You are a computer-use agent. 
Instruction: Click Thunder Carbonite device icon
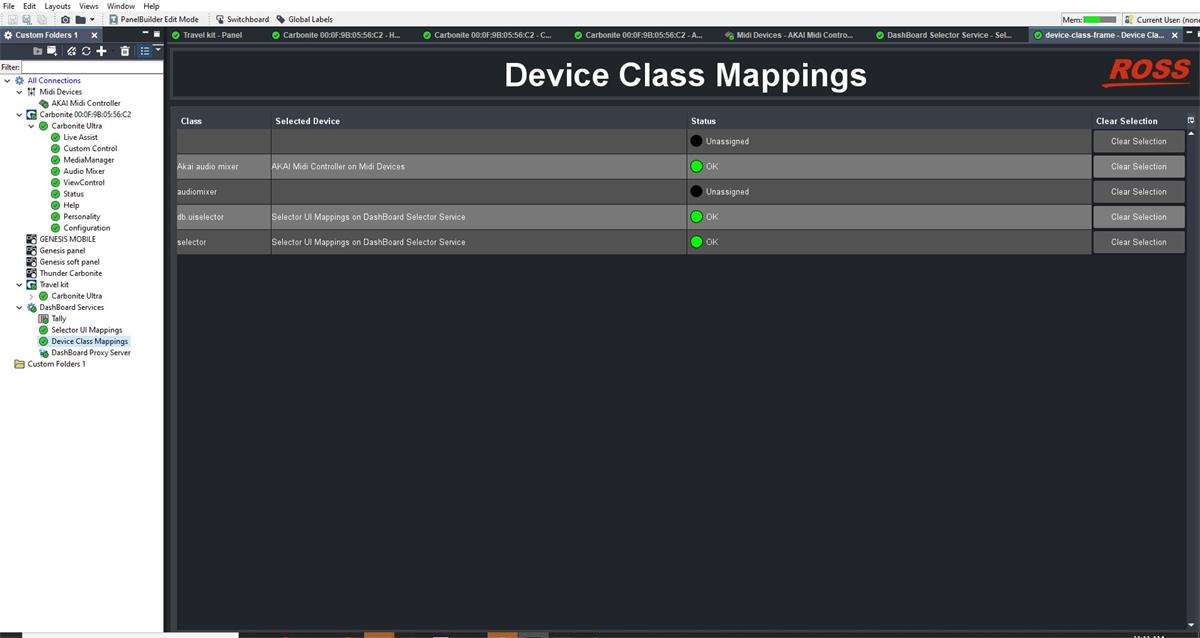[x=31, y=273]
